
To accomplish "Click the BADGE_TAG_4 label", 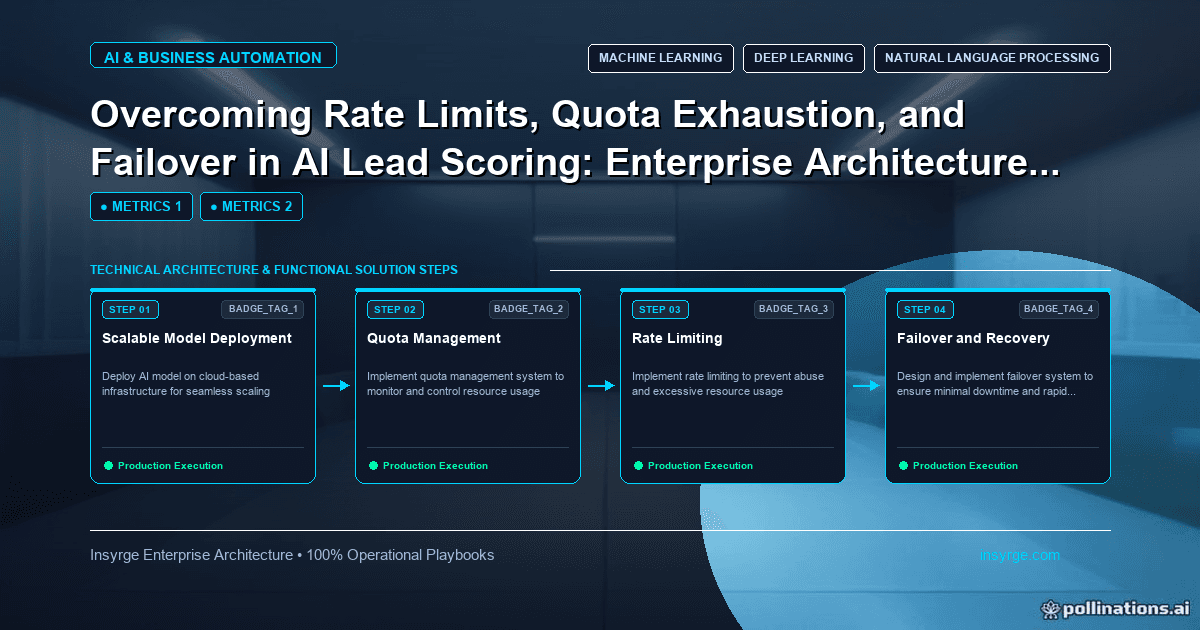I will [1059, 309].
